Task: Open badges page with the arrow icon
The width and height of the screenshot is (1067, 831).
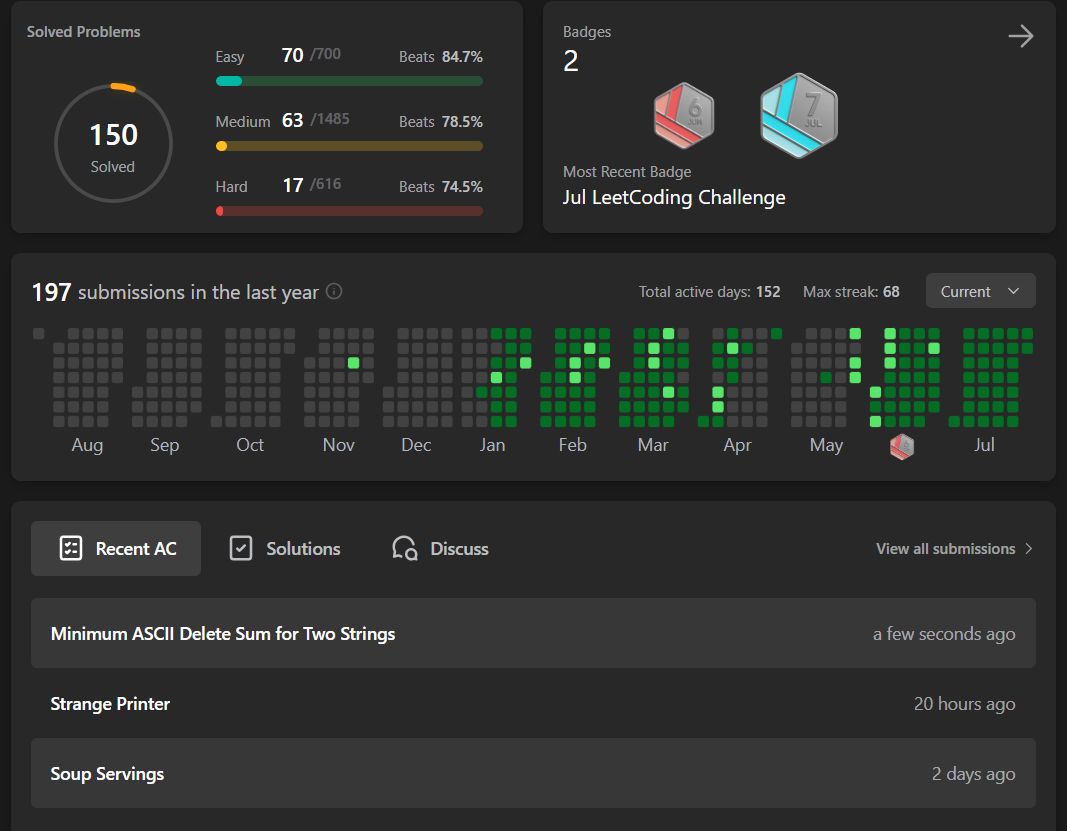Action: (1020, 37)
